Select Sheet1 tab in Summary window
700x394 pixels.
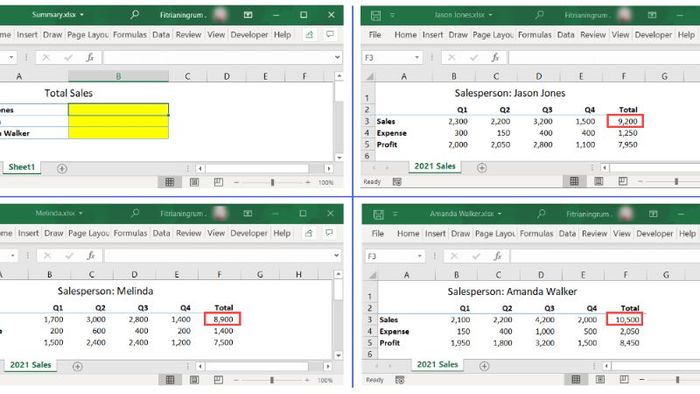[x=21, y=167]
